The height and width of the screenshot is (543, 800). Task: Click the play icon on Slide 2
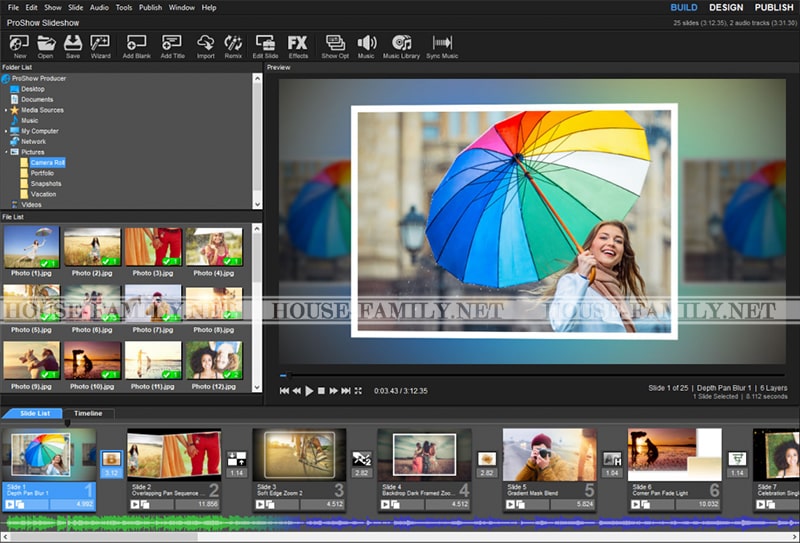[135, 505]
